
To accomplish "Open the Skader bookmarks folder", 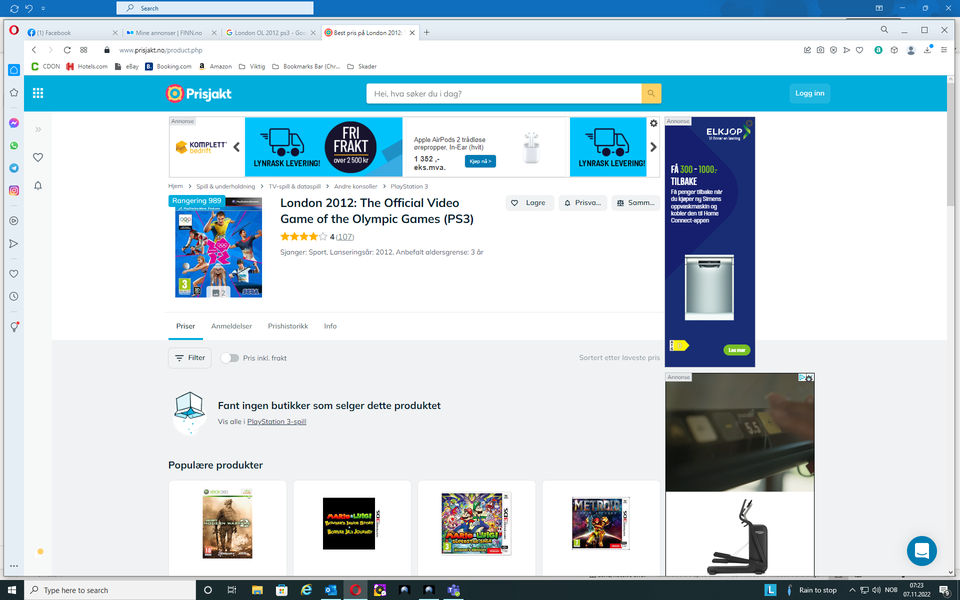I will tap(362, 66).
